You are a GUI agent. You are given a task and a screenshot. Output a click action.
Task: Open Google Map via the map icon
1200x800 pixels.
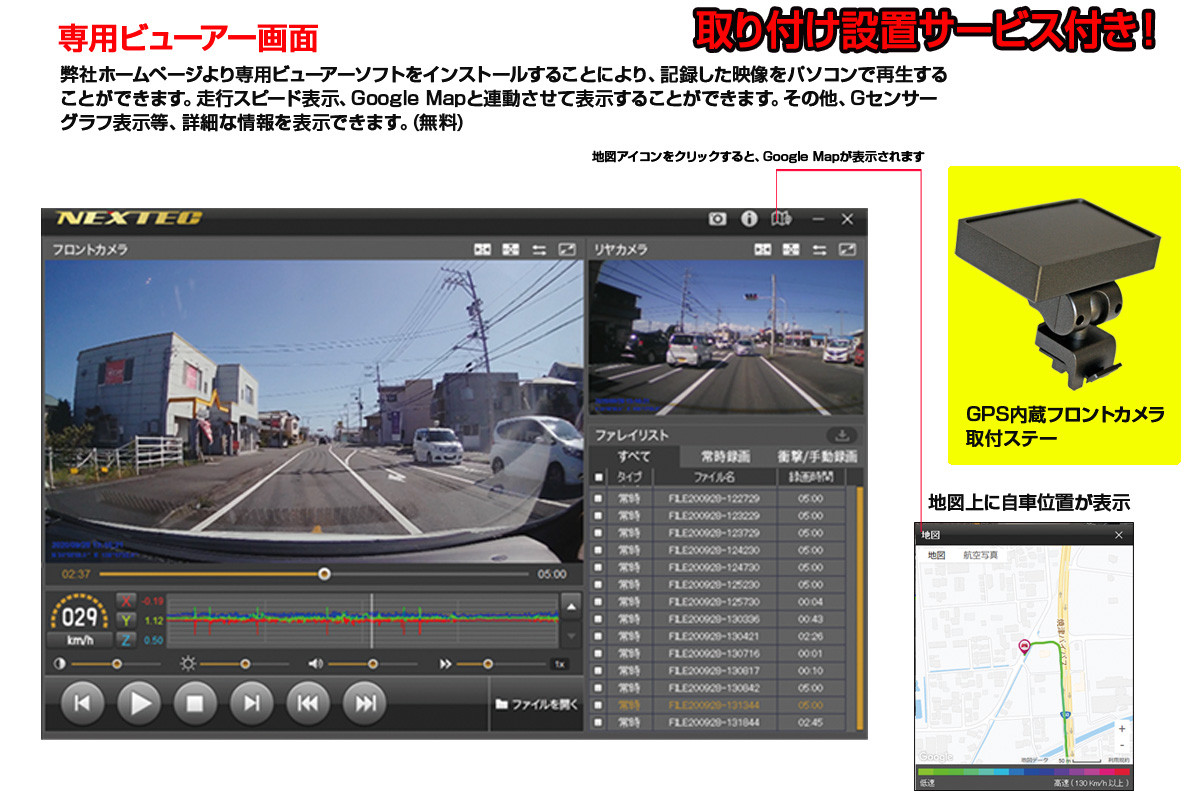point(780,219)
